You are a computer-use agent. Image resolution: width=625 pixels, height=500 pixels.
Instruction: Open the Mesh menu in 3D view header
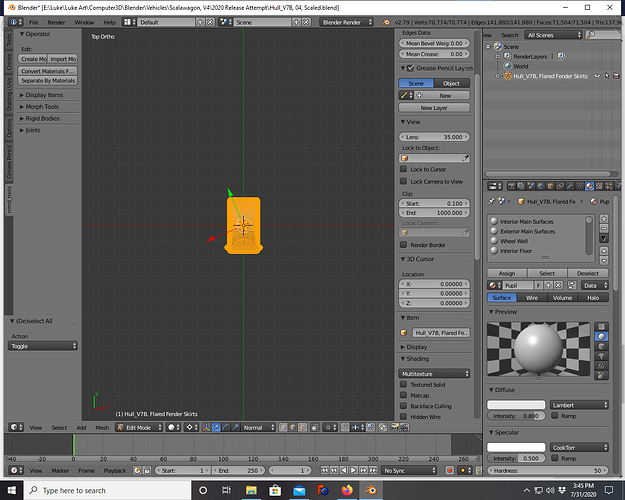click(102, 427)
